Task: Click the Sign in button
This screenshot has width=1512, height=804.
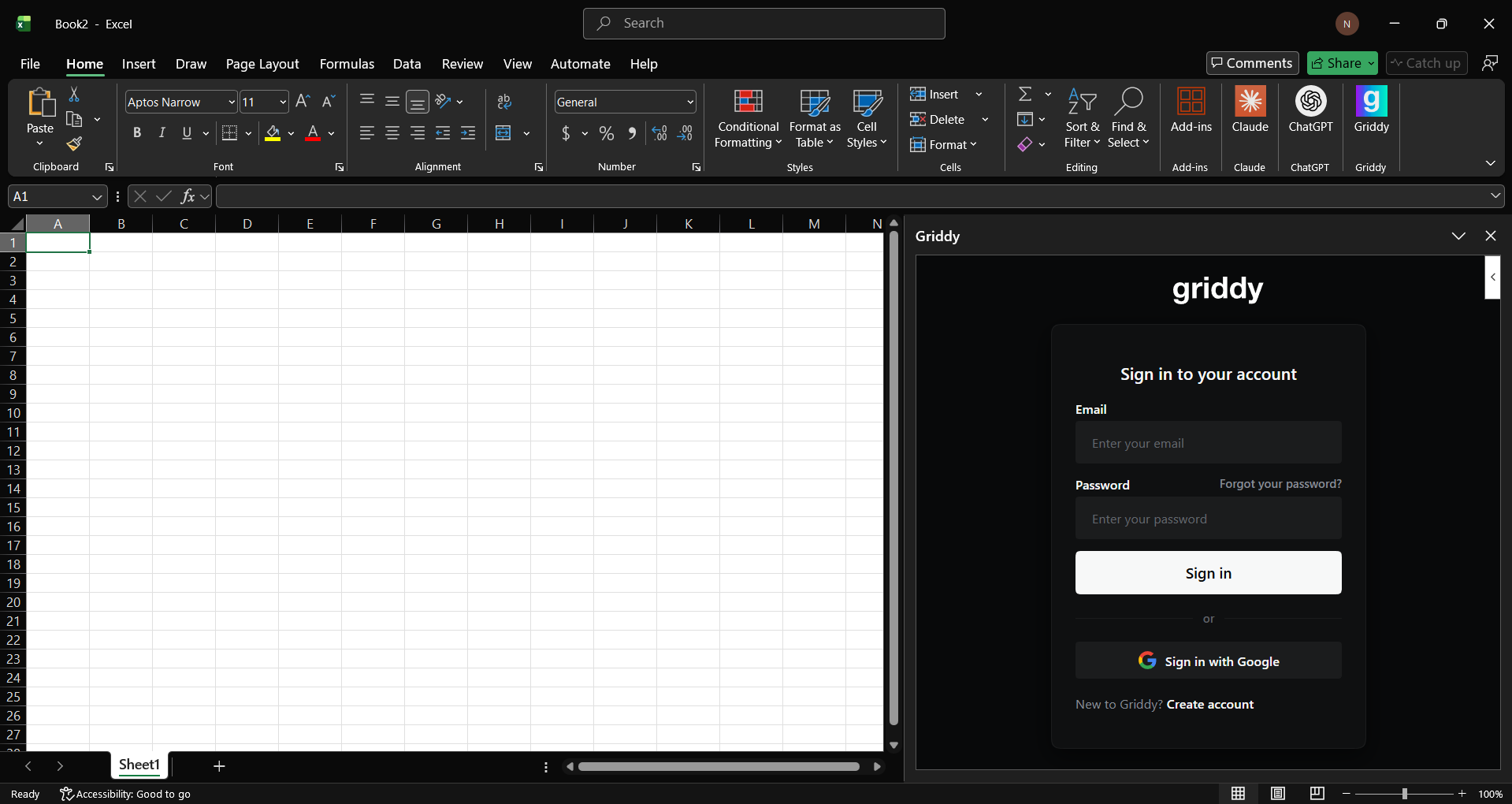Action: tap(1208, 573)
